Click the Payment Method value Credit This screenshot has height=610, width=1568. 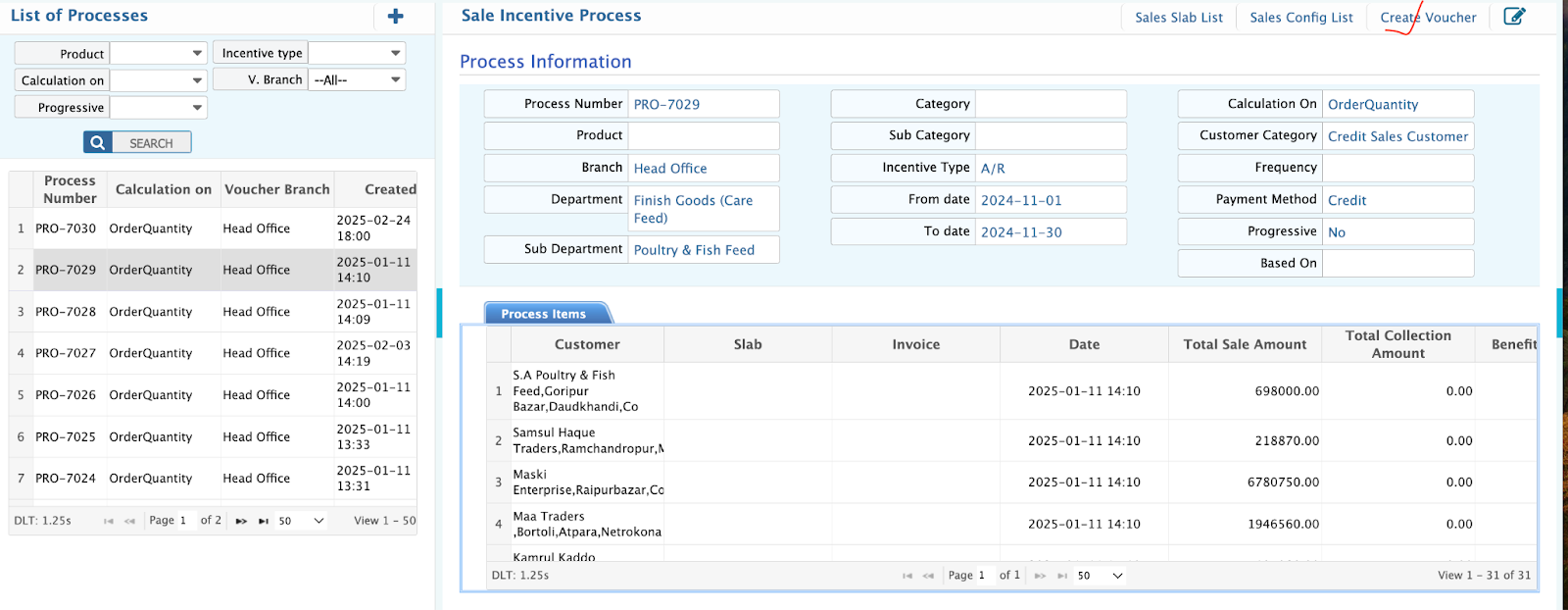[x=1347, y=200]
